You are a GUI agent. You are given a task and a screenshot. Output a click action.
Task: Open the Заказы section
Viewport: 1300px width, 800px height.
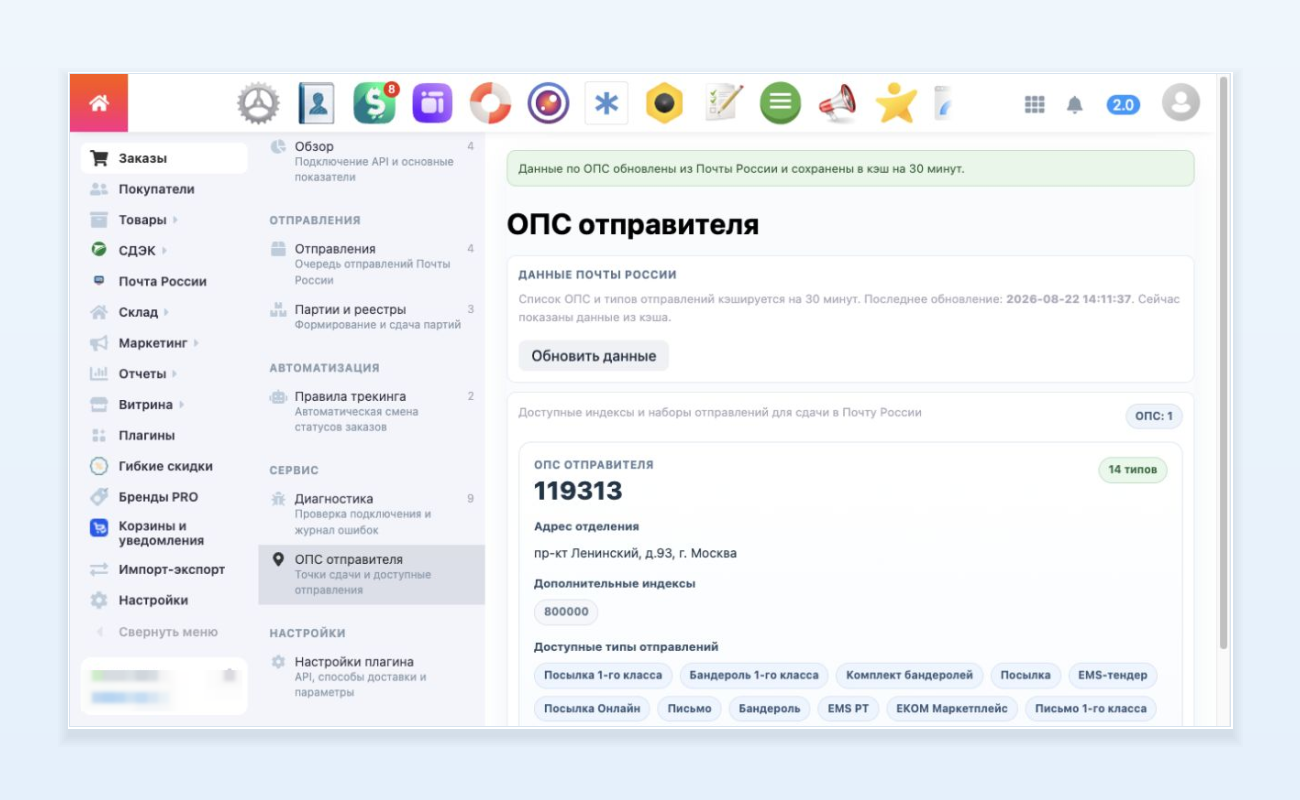(x=164, y=158)
